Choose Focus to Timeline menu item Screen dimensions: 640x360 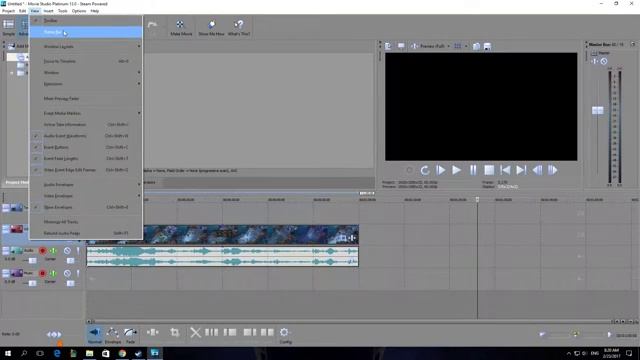coord(87,61)
